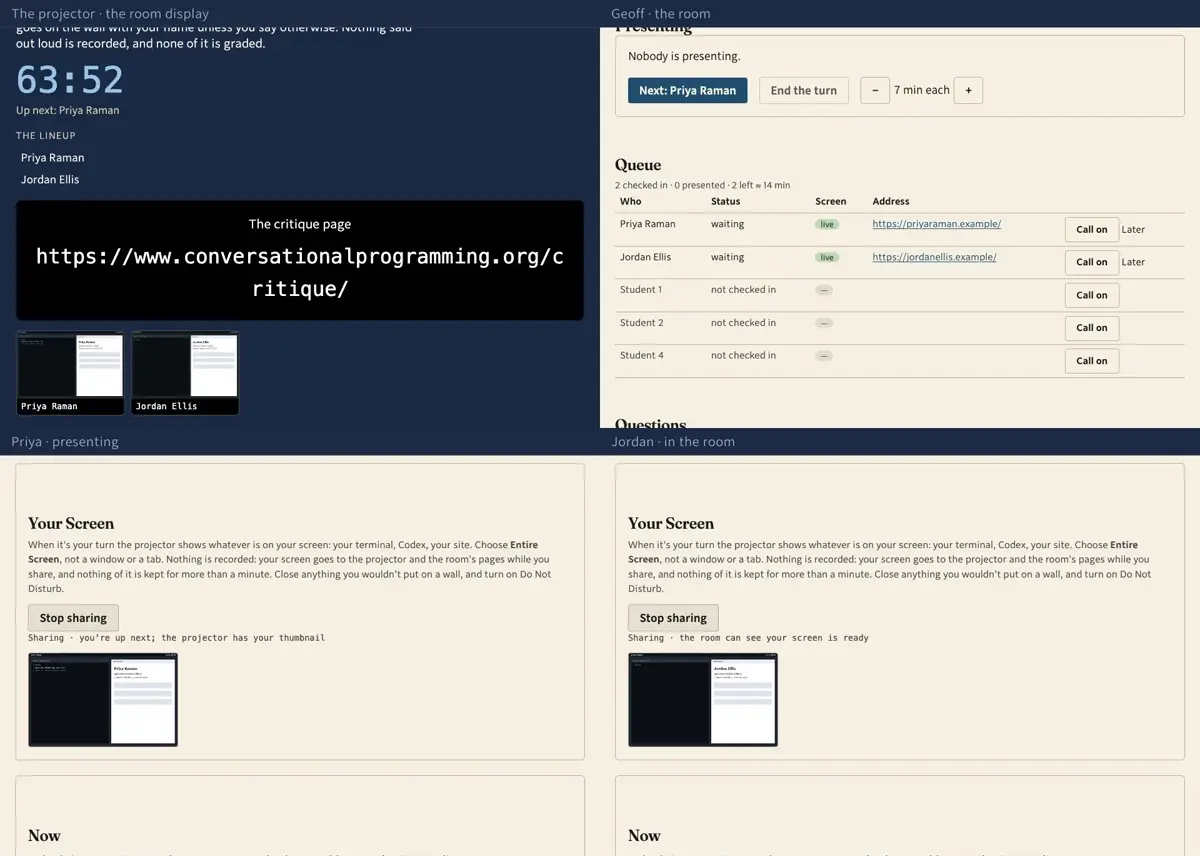Click "End the turn" in Geoff's room
The height and width of the screenshot is (856, 1200).
(x=804, y=90)
